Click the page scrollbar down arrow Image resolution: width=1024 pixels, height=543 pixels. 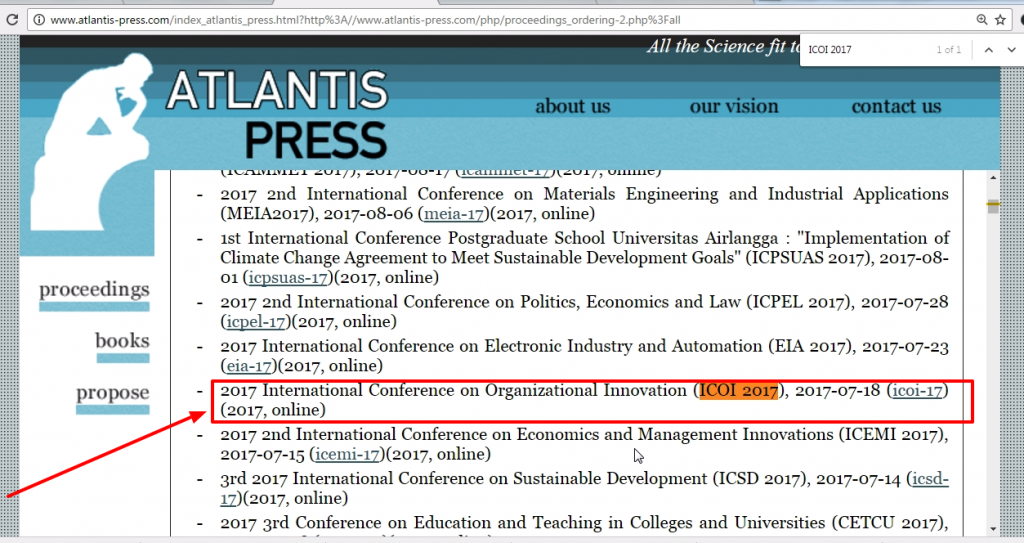[x=992, y=528]
